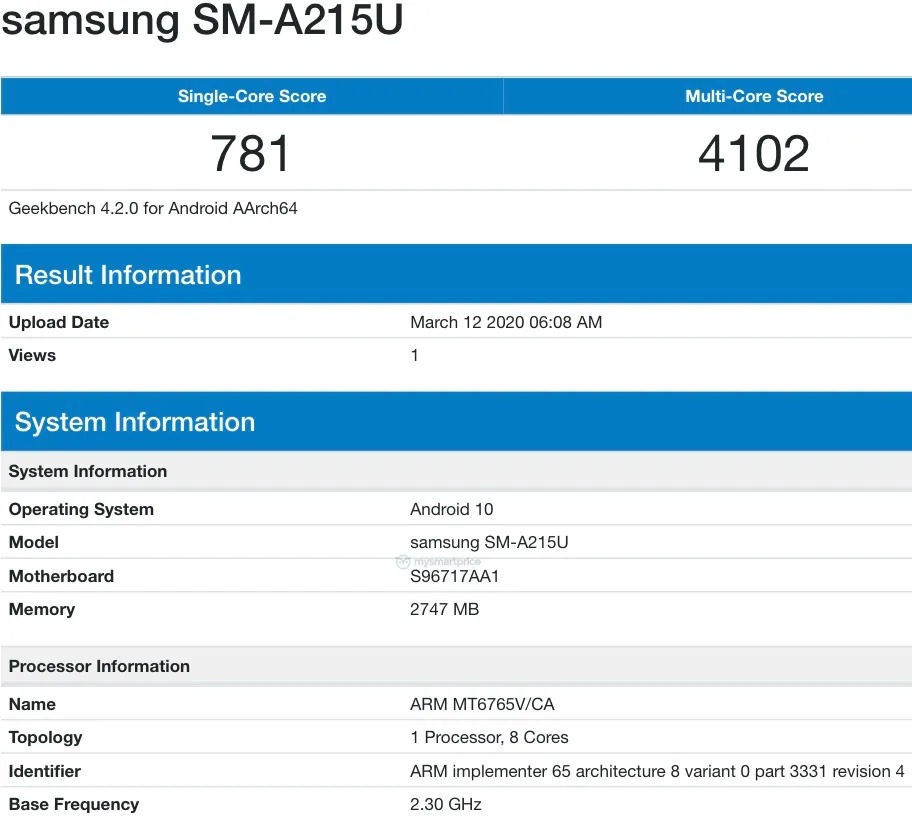Click the Android 10 value
This screenshot has height=817, width=912.
[451, 509]
